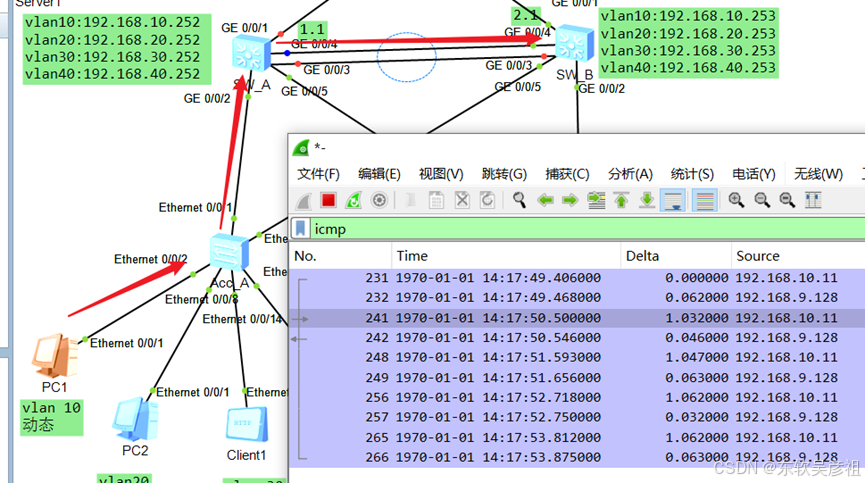
Task: Open capture options gear icon
Action: pyautogui.click(x=379, y=200)
